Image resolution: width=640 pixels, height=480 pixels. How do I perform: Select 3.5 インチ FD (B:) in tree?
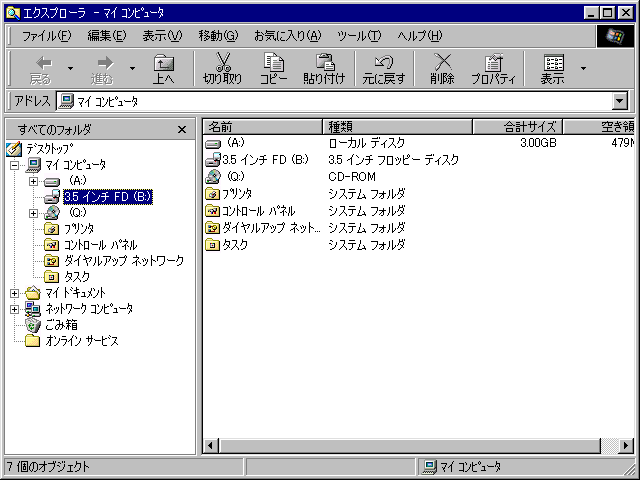(108, 197)
